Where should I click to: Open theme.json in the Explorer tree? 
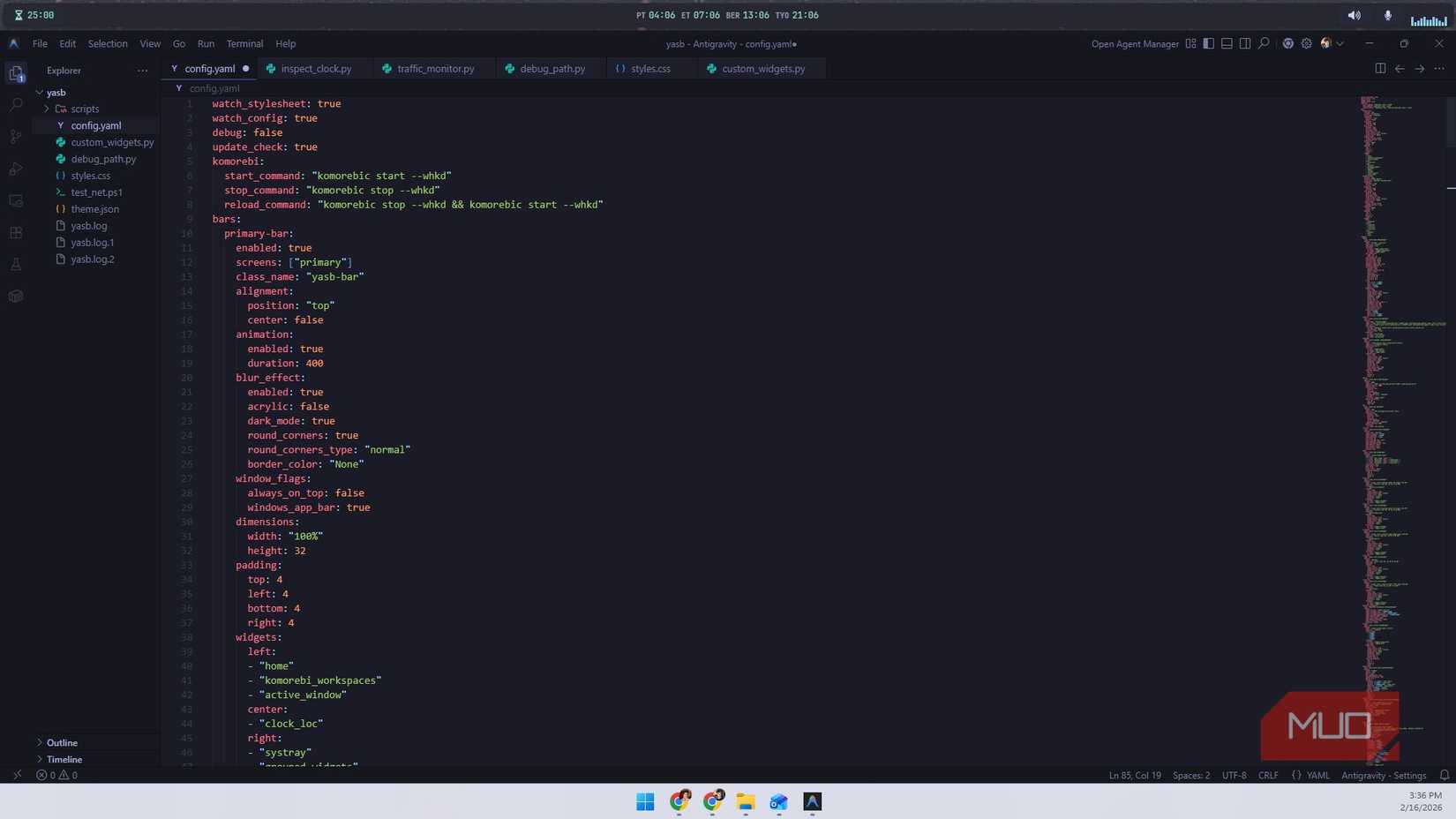[x=94, y=209]
